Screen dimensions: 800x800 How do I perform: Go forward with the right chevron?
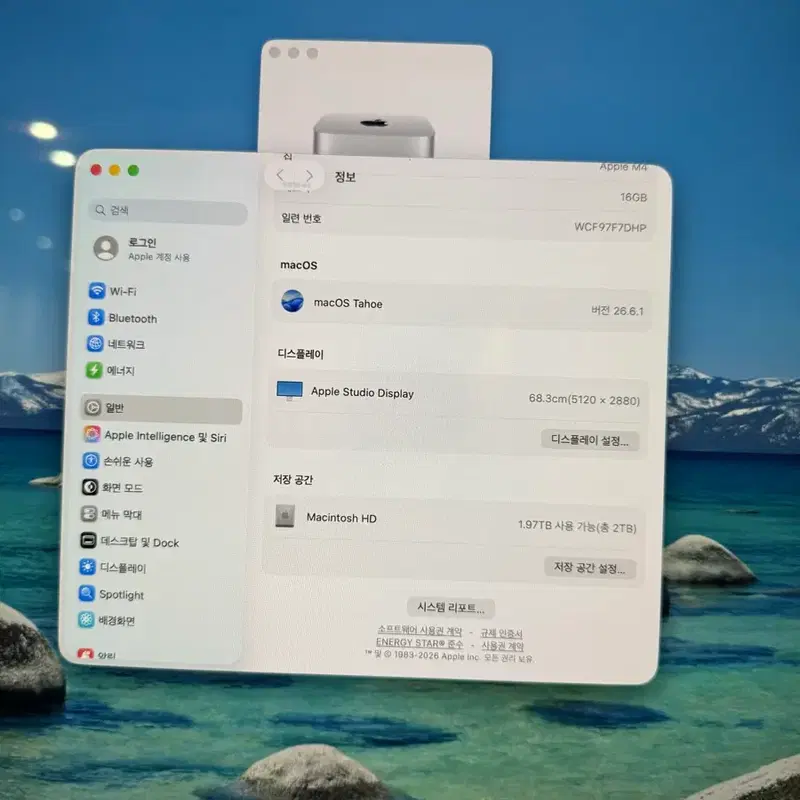(x=309, y=176)
